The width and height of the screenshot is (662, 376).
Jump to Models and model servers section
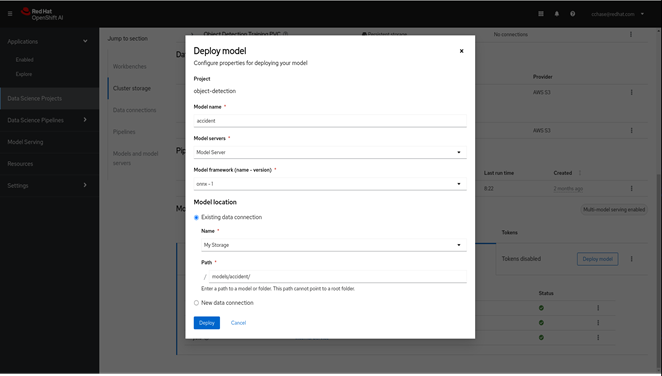[x=135, y=158]
